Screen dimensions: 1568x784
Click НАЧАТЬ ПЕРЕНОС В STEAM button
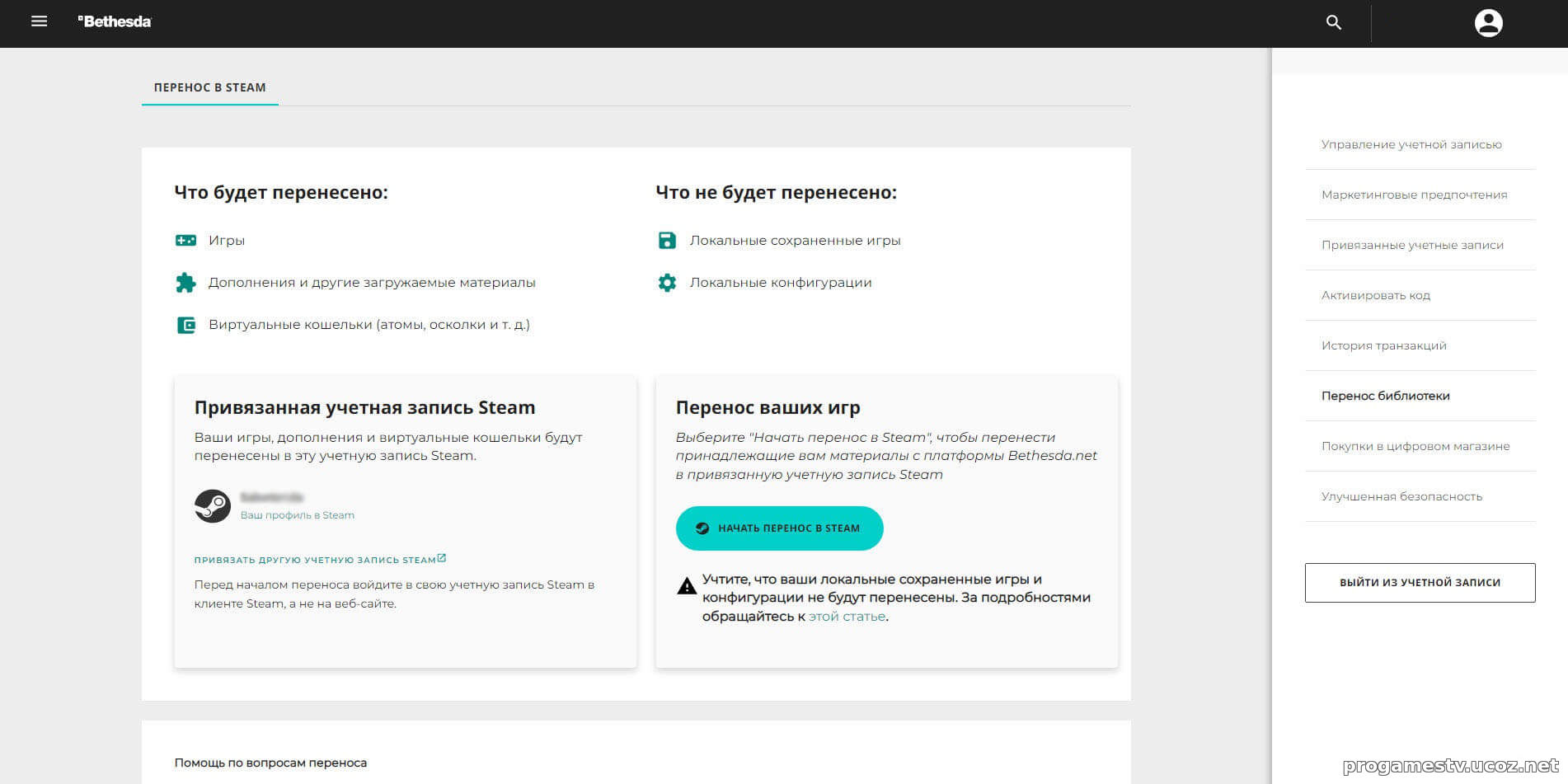tap(779, 528)
